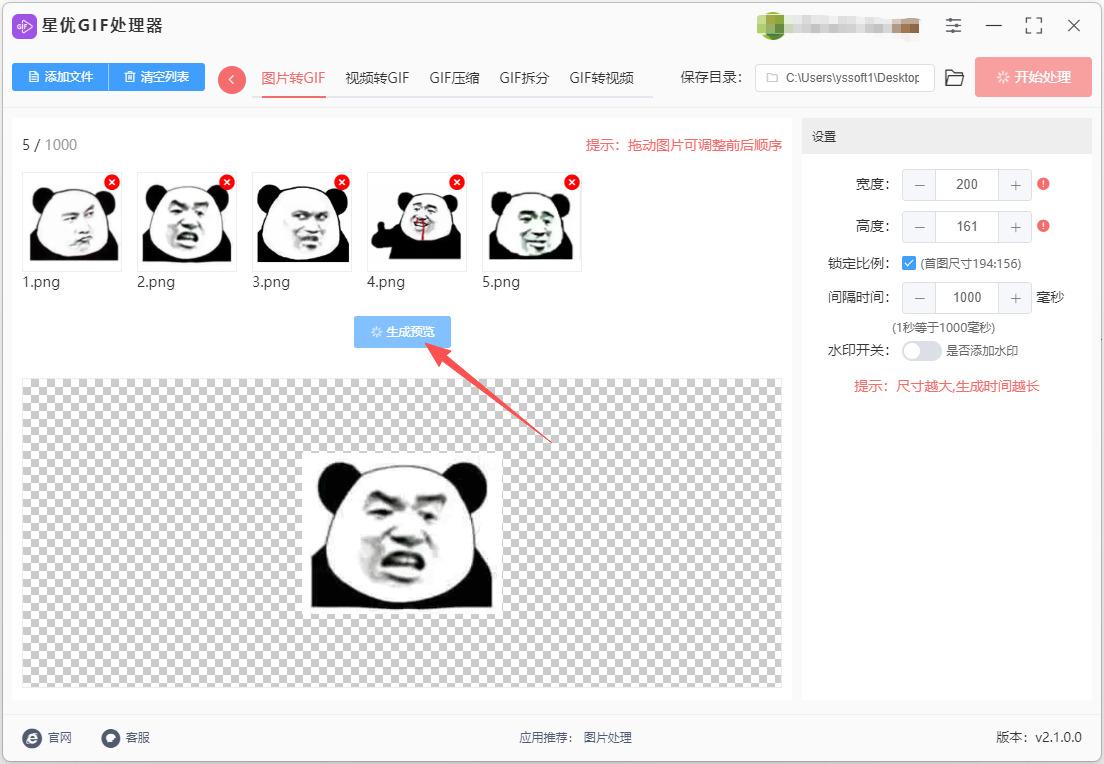Open 图片处理 recommended app link
This screenshot has height=764, width=1104.
pyautogui.click(x=608, y=738)
